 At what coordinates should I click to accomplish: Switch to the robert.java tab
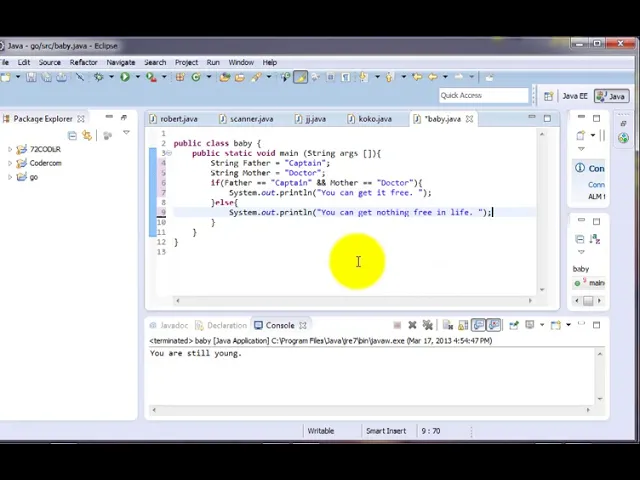[174, 119]
